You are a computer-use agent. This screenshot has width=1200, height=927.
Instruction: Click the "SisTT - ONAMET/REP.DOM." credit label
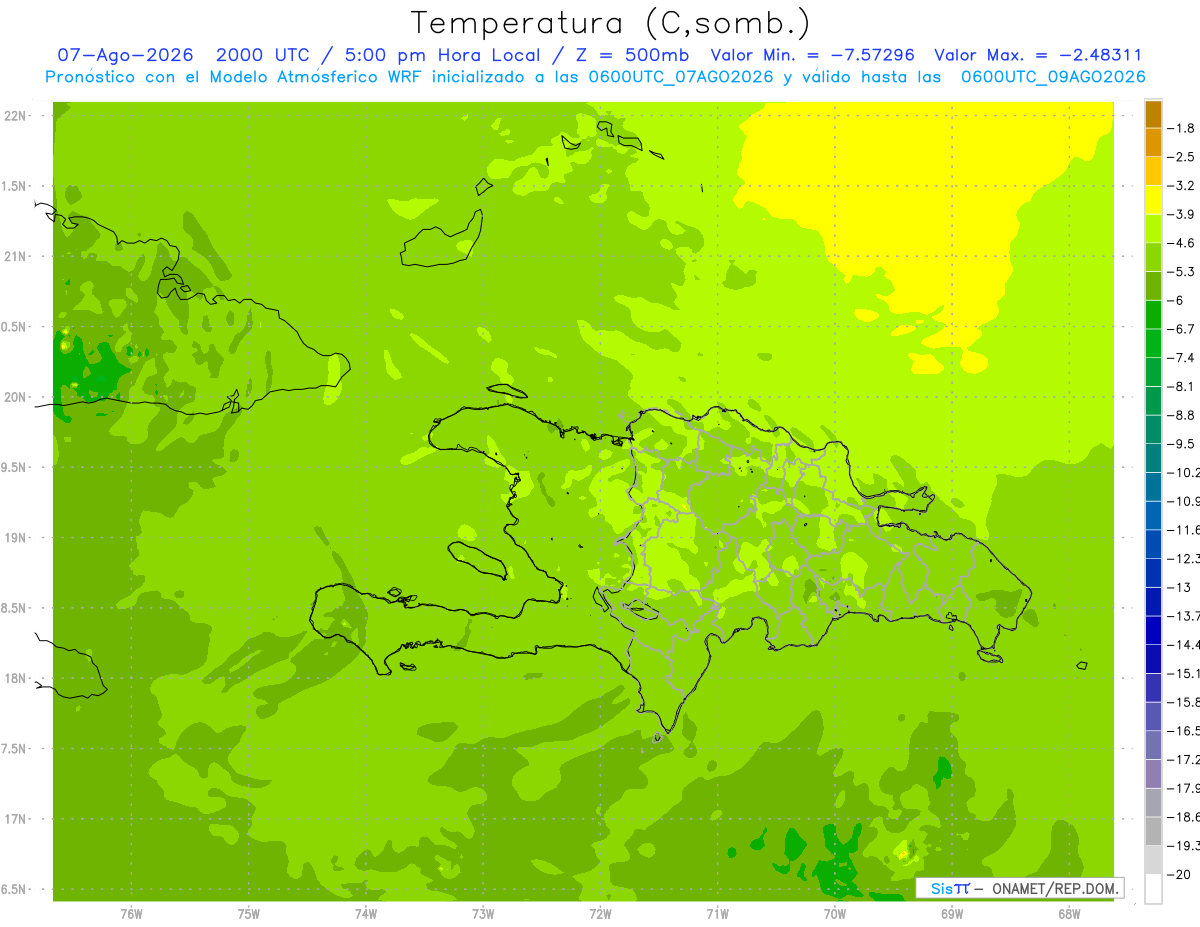[1020, 888]
